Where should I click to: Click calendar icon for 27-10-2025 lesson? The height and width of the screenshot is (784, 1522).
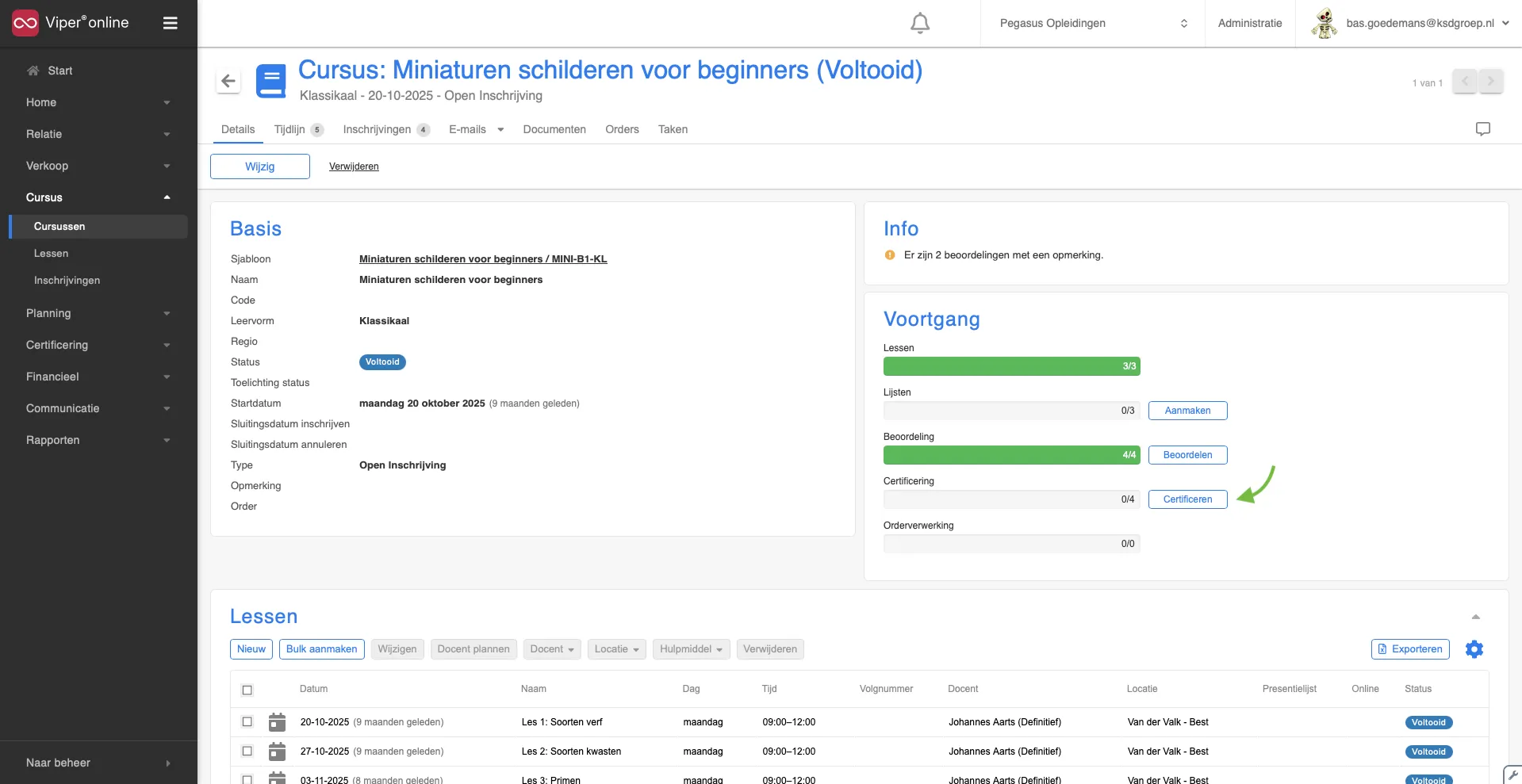[x=277, y=751]
